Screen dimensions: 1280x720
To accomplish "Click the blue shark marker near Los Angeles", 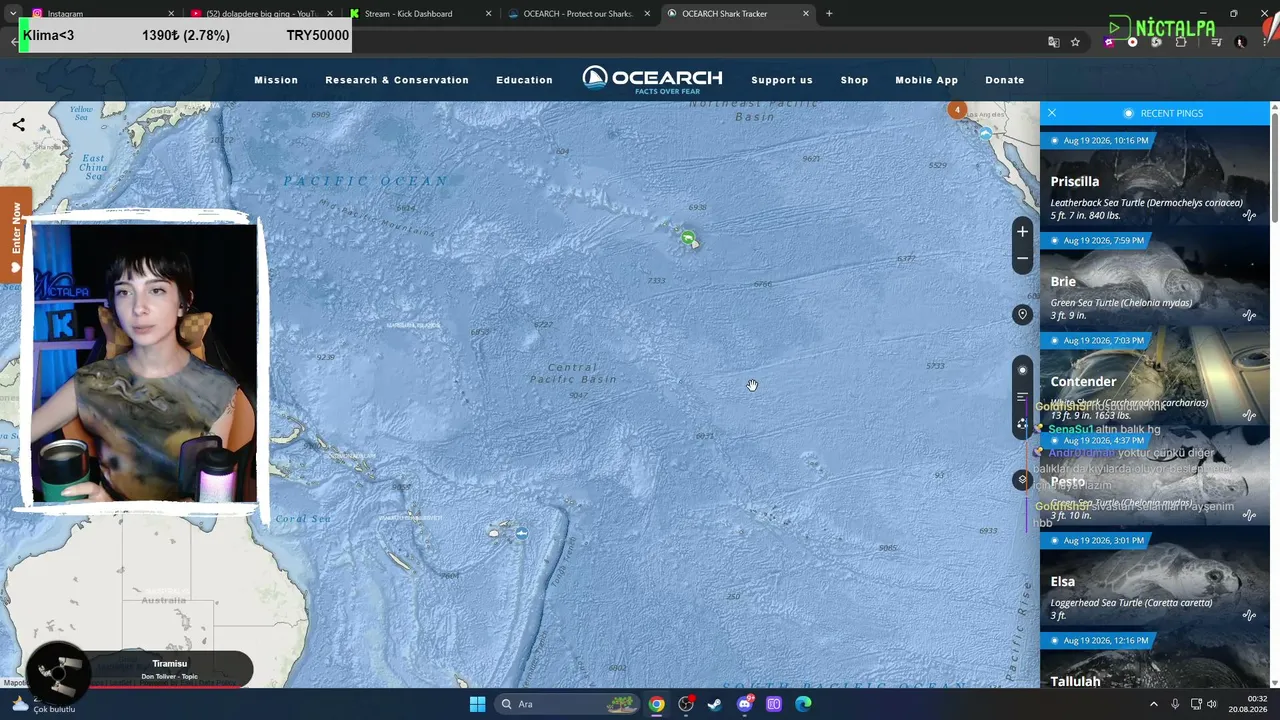I will coord(986,133).
